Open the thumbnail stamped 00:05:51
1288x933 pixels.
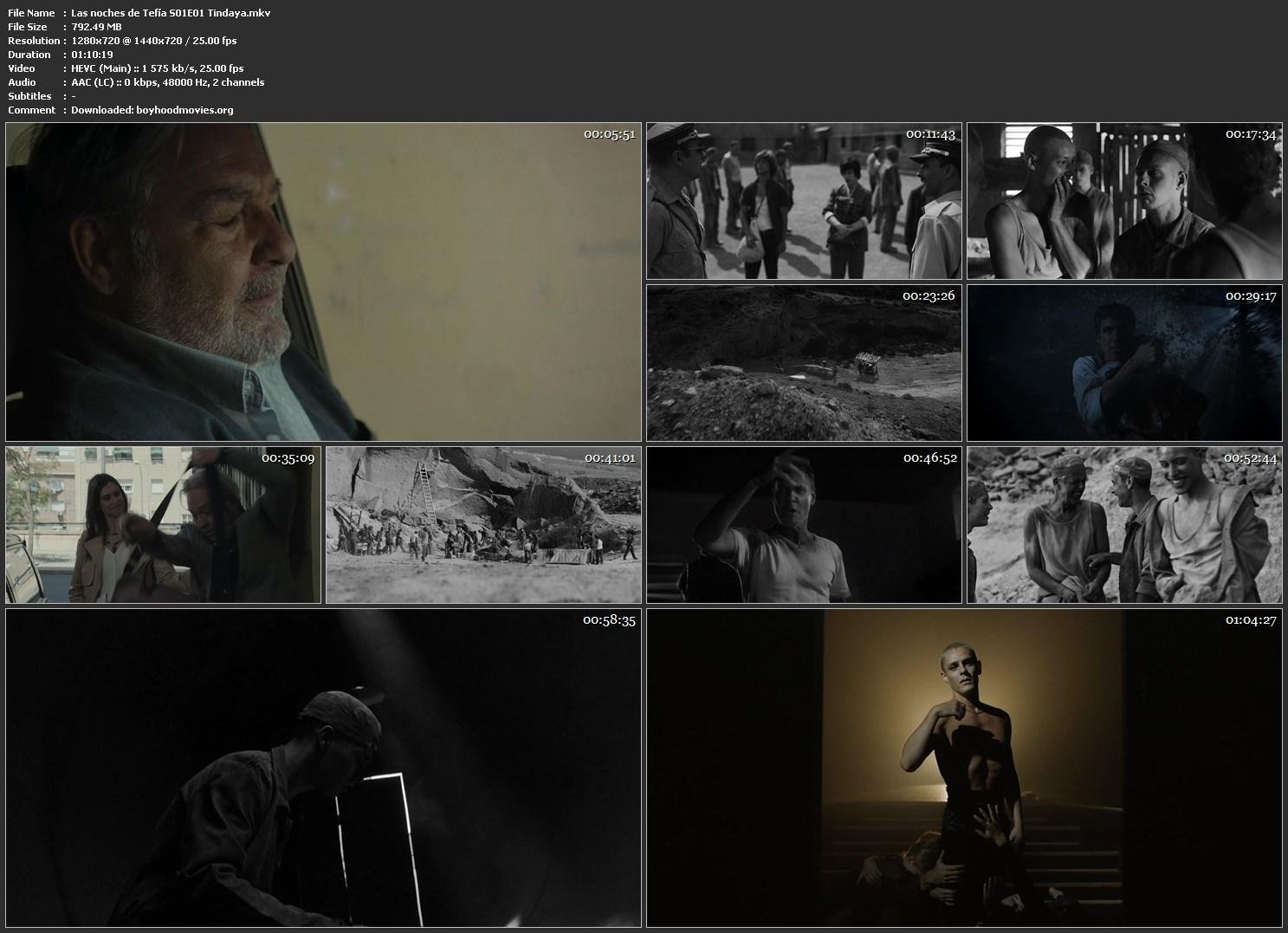tap(323, 282)
